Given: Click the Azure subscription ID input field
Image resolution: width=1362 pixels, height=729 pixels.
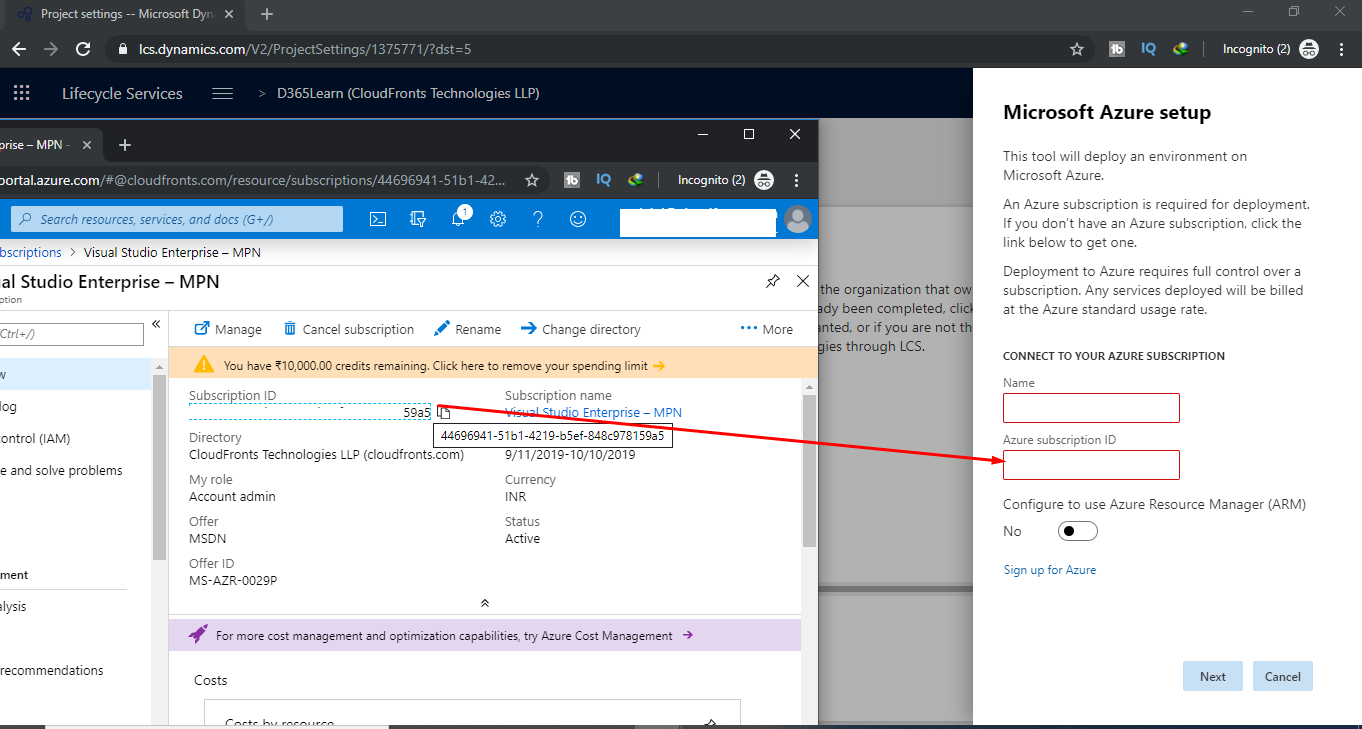Looking at the screenshot, I should [x=1091, y=465].
